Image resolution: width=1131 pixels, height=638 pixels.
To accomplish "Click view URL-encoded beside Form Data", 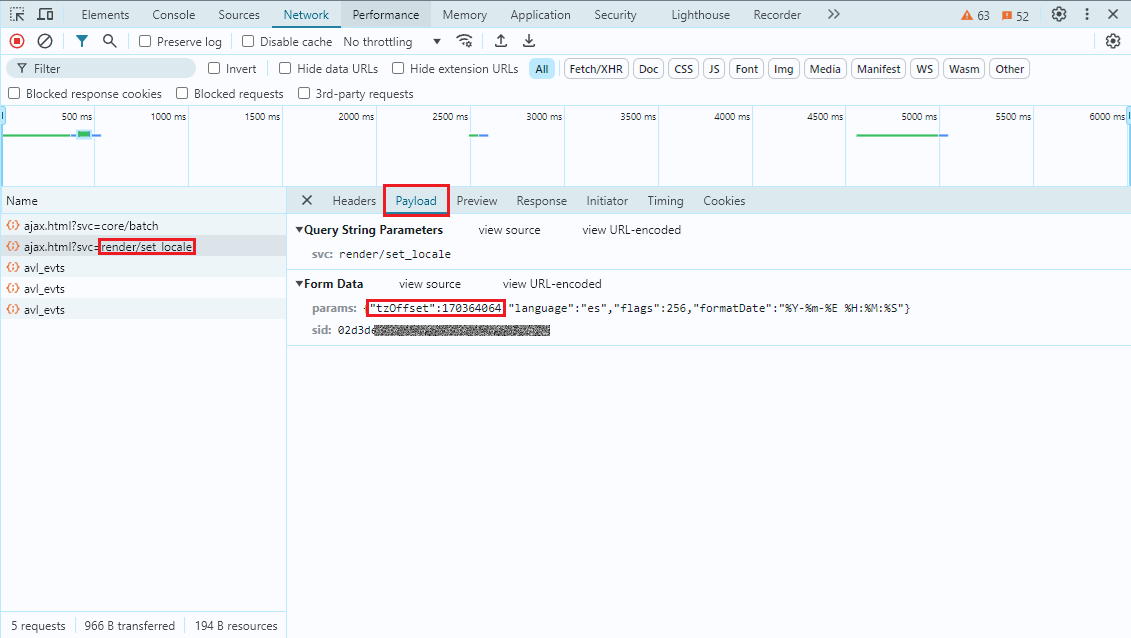I will click(x=552, y=284).
